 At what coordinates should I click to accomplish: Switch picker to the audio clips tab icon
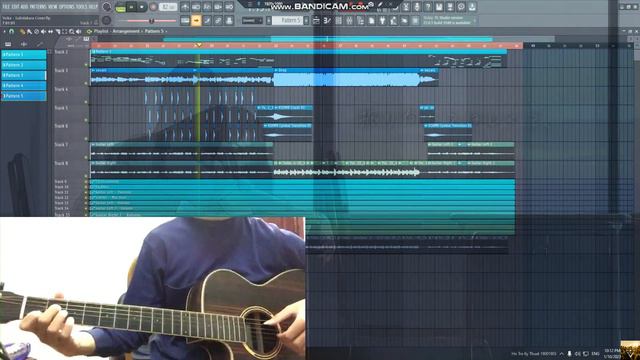pyautogui.click(x=24, y=44)
